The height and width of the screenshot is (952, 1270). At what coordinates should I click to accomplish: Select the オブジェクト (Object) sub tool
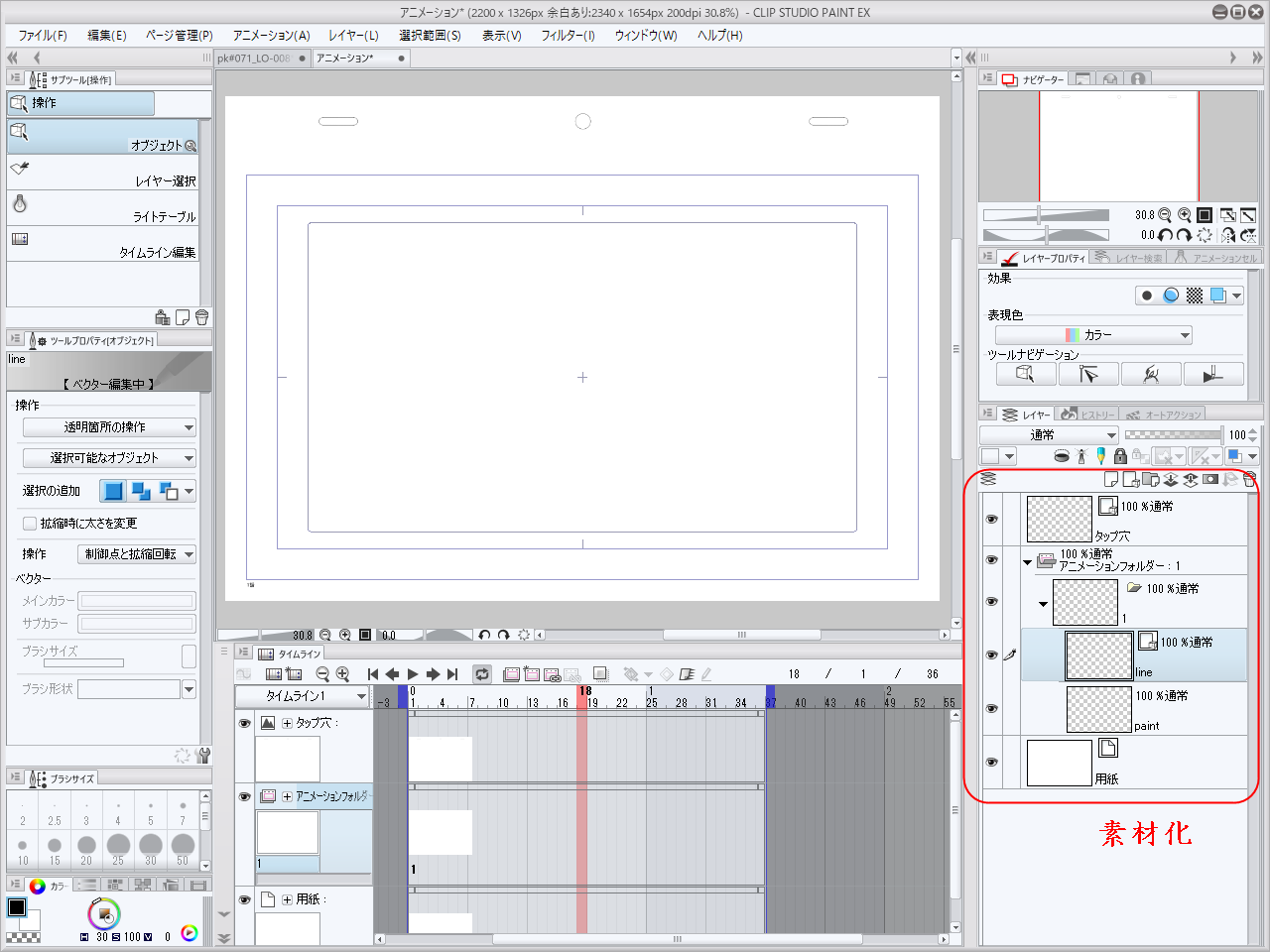click(103, 137)
